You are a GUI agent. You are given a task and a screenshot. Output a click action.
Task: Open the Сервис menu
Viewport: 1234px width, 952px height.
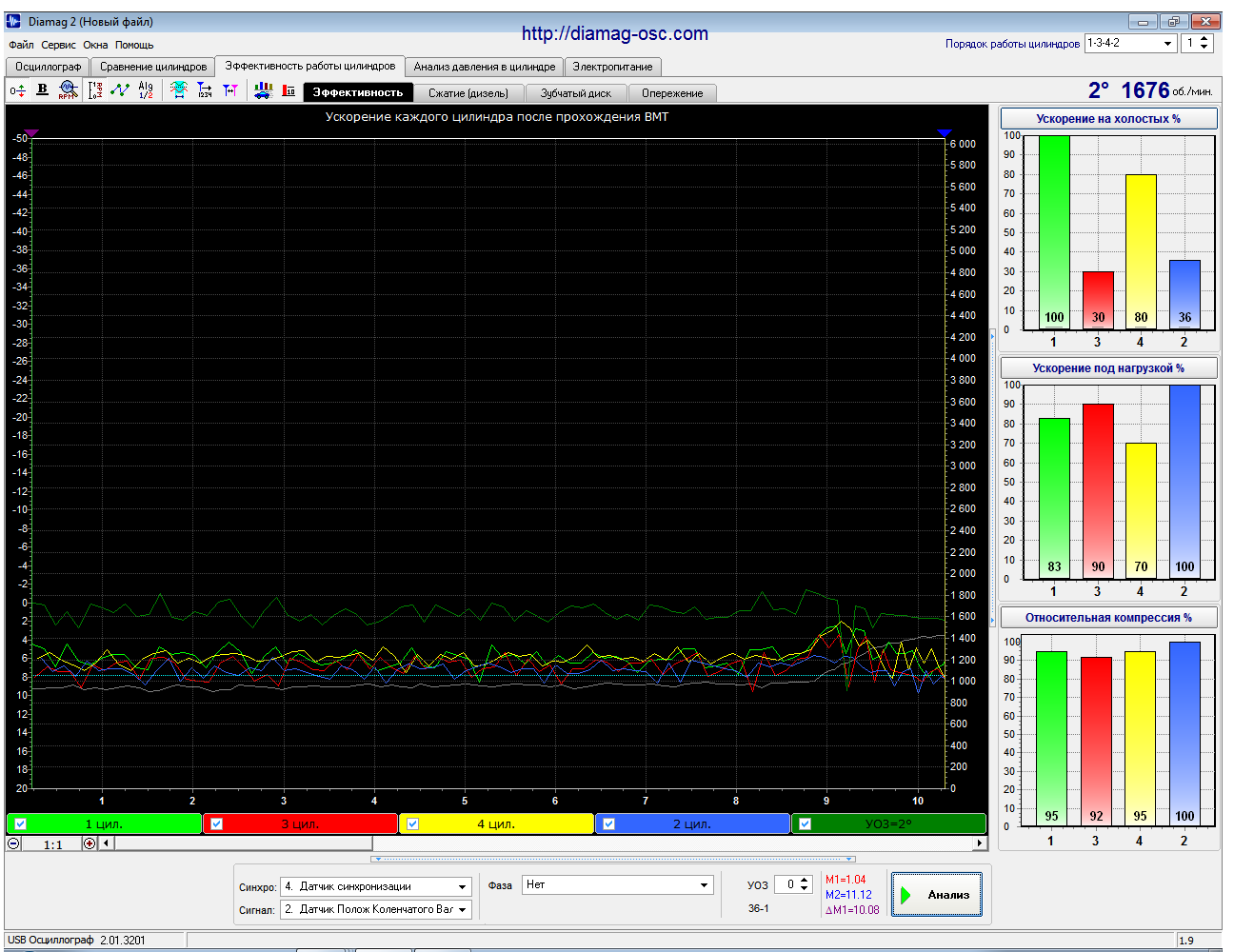pyautogui.click(x=58, y=45)
